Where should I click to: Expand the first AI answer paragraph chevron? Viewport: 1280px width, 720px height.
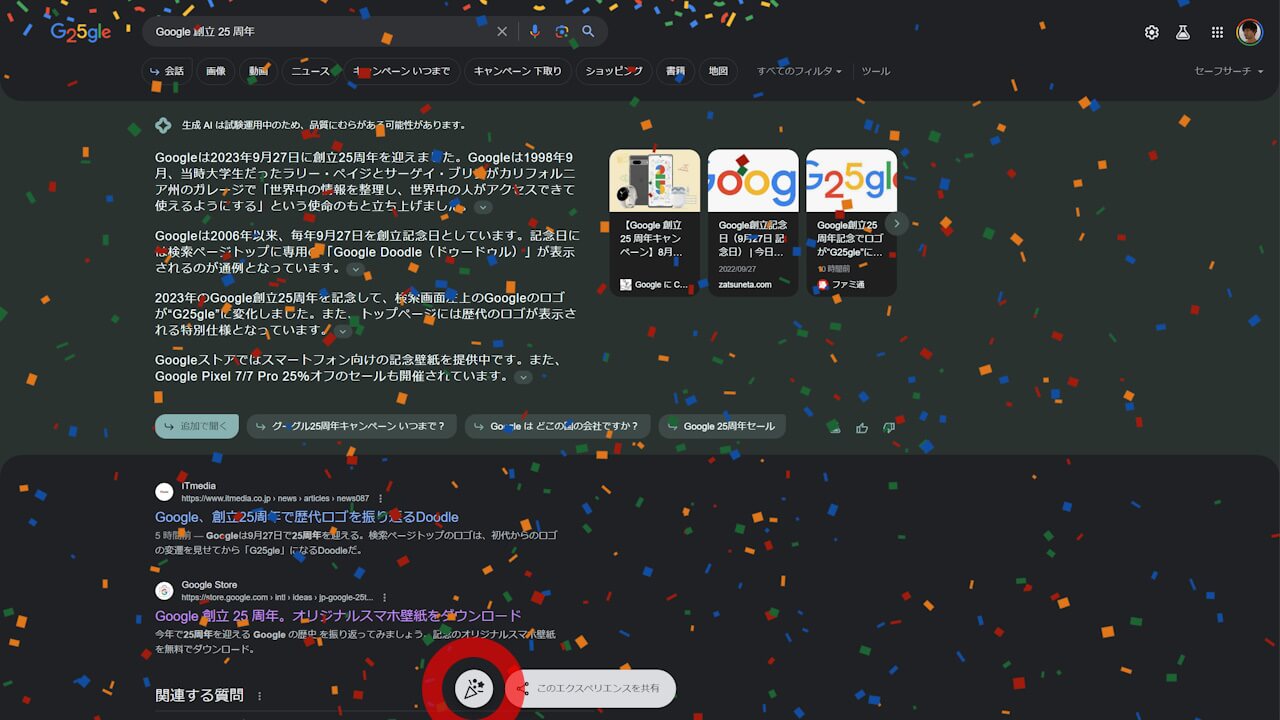point(483,207)
